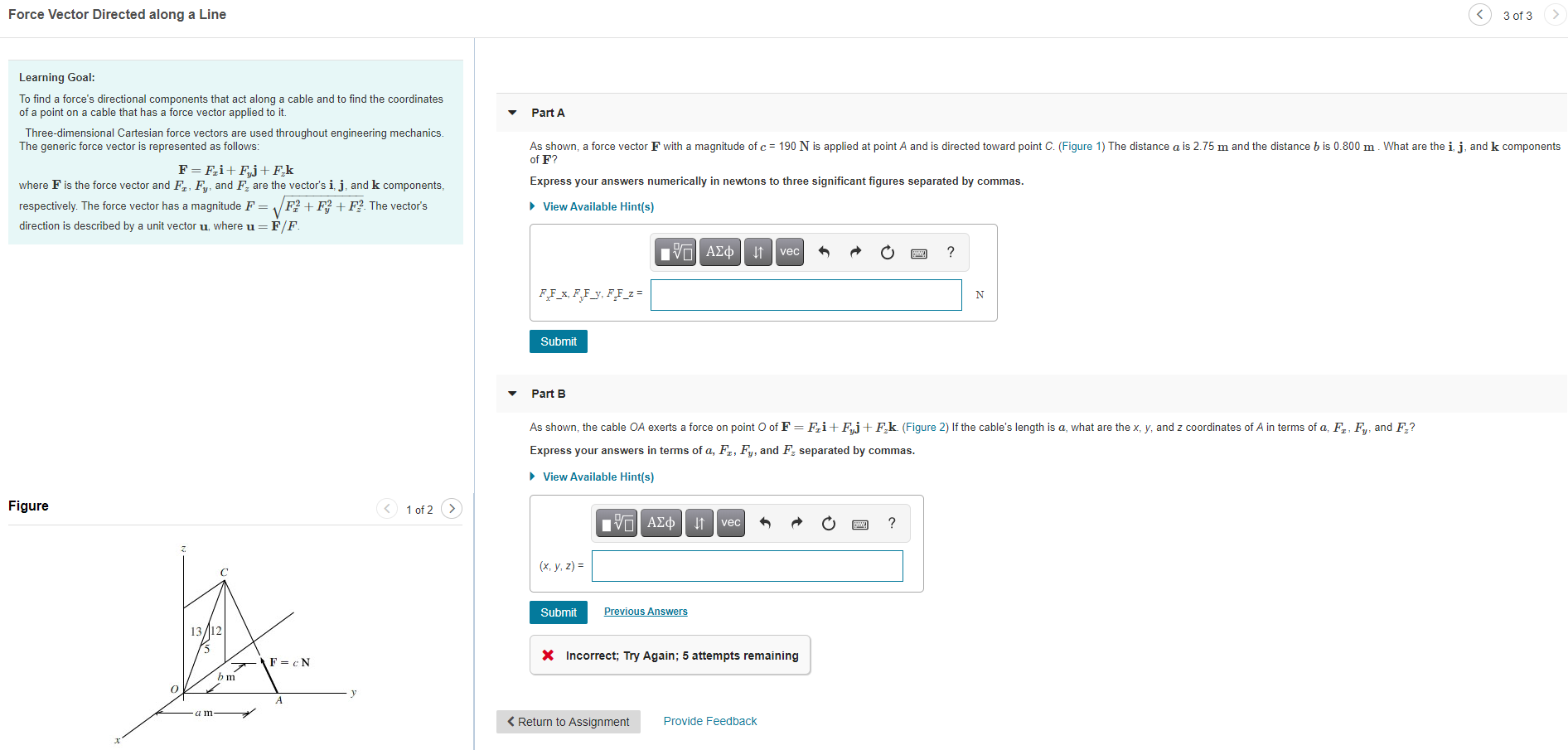Screen dimensions: 1568x750
Task: Click the vec formatting icon in Part A toolbar
Action: pos(788,252)
